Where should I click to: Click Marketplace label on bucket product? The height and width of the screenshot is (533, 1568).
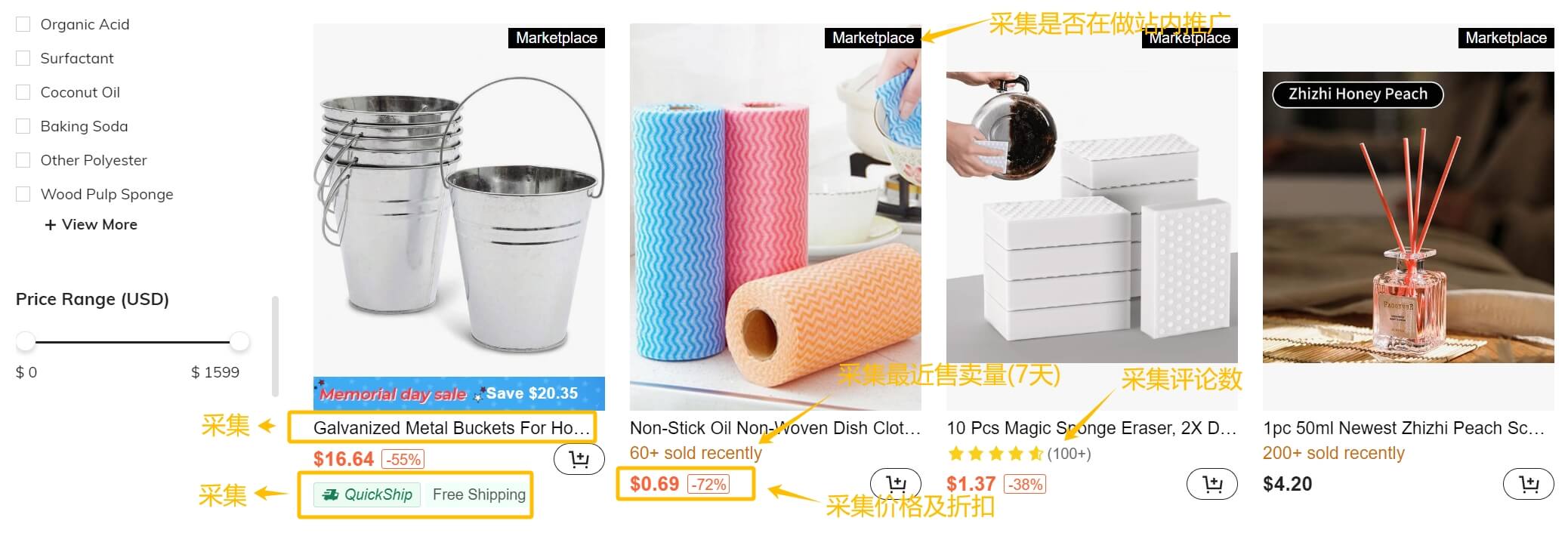tap(557, 38)
